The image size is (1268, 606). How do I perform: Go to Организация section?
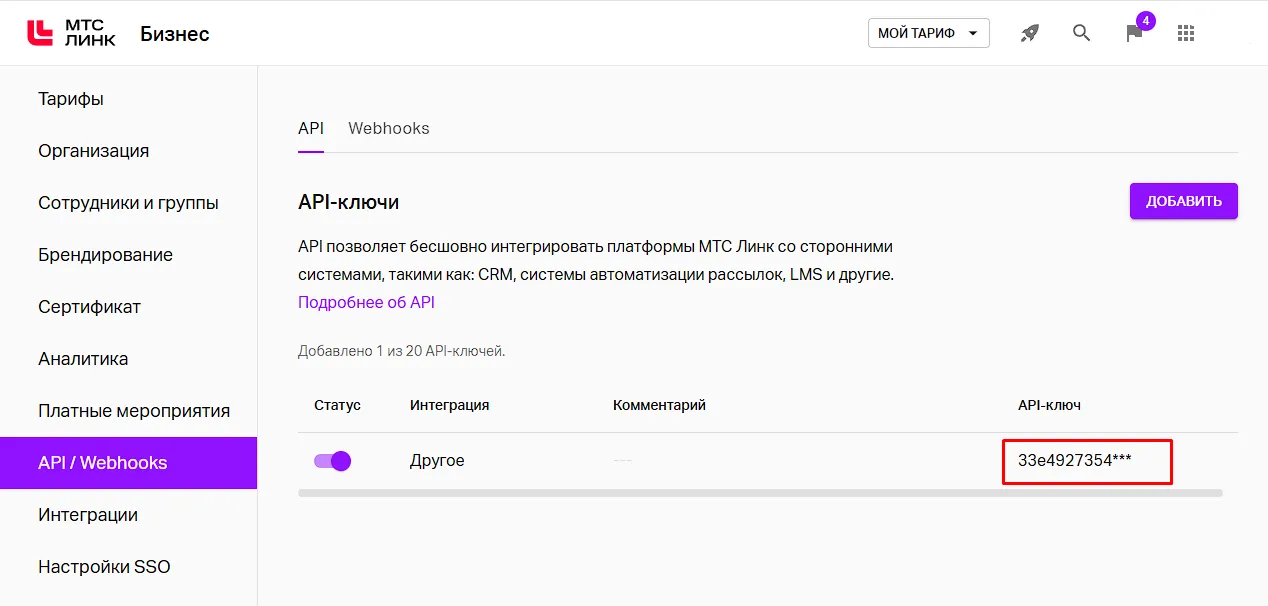(x=94, y=151)
